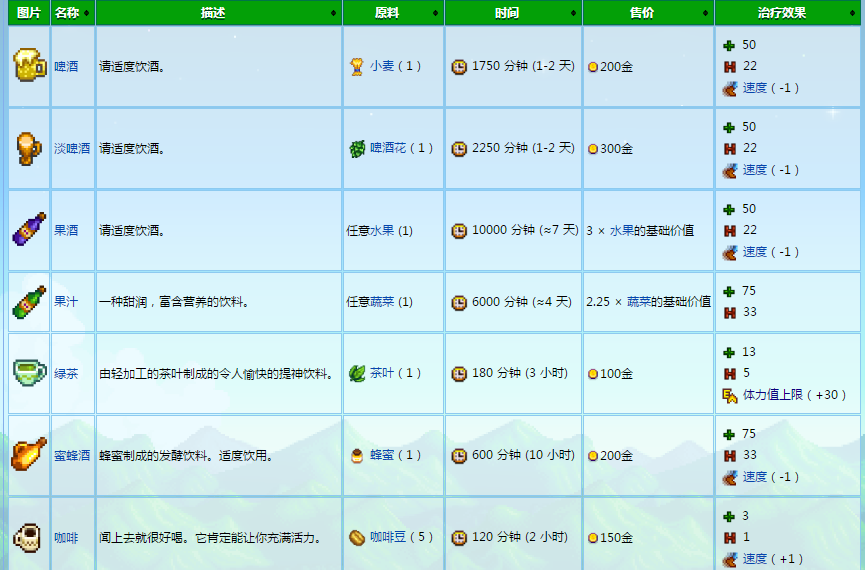Click the clock icon beside 180 分钟
This screenshot has width=865, height=570.
coord(459,374)
